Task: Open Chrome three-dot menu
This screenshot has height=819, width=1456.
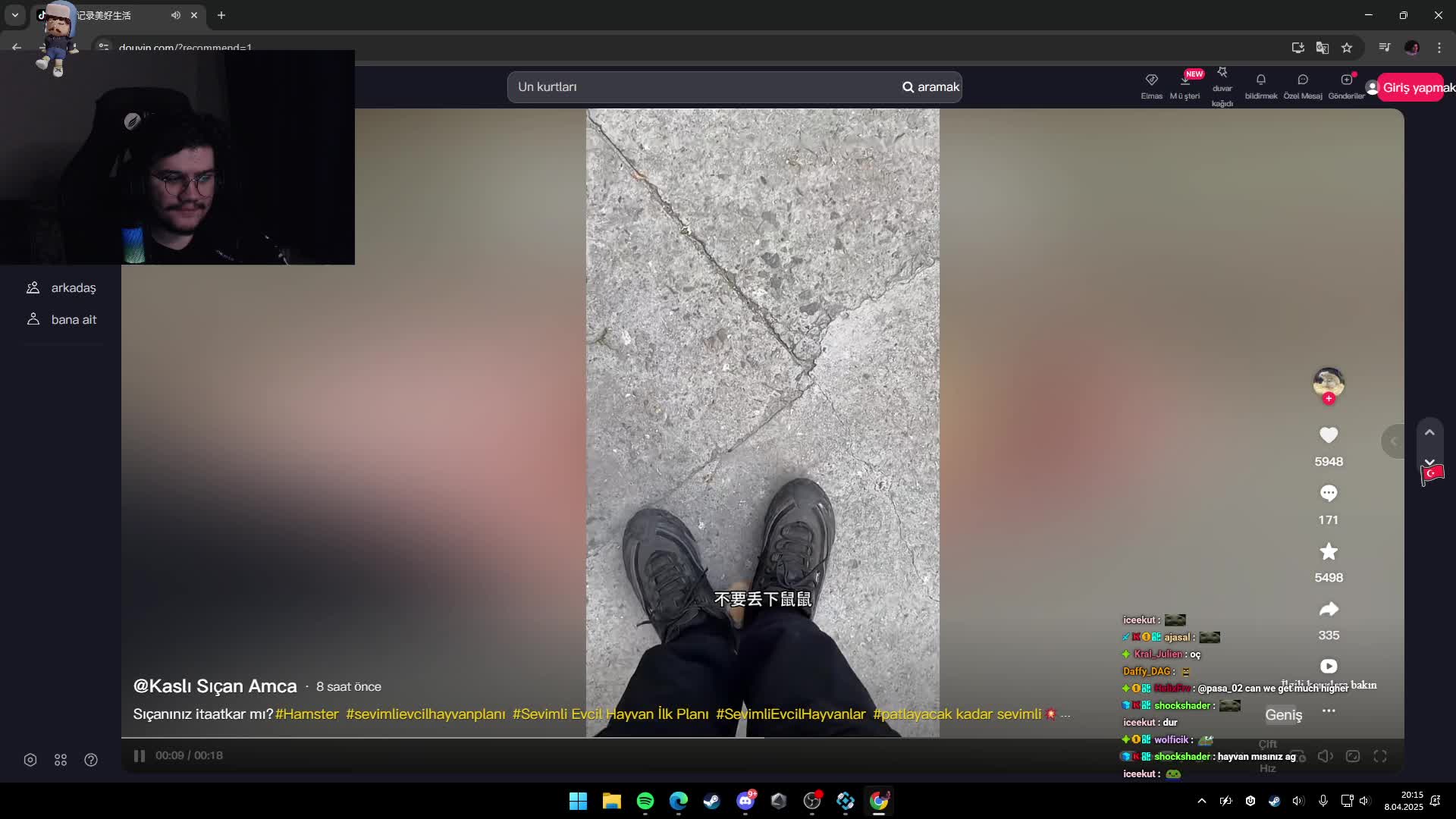Action: pyautogui.click(x=1439, y=48)
